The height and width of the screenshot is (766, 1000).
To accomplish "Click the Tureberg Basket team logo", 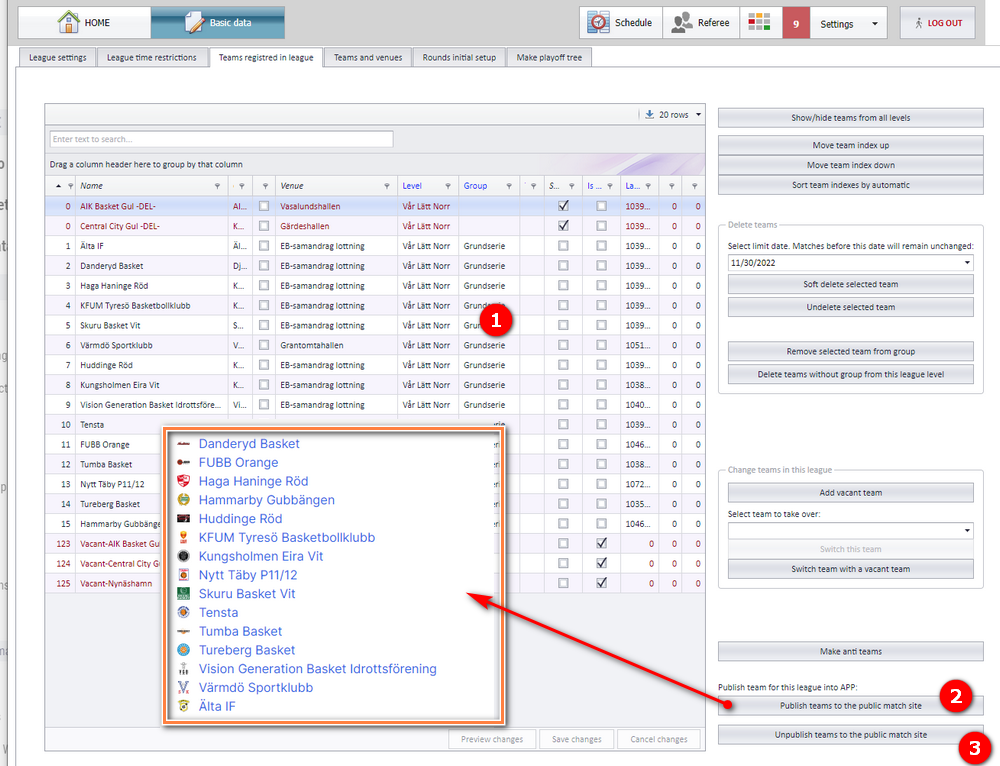I will 184,650.
